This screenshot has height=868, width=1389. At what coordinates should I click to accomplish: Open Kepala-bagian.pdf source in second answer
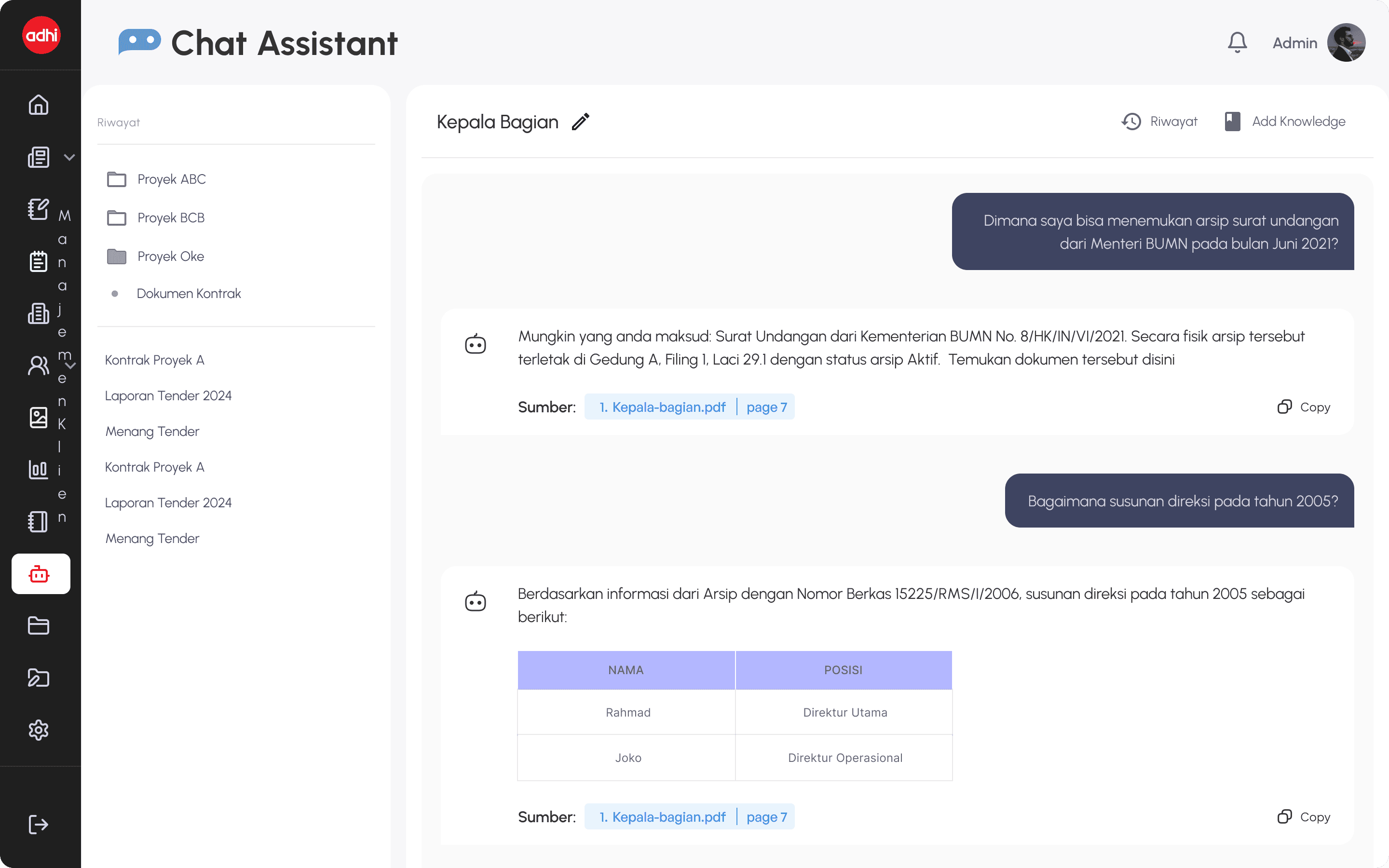[x=662, y=817]
